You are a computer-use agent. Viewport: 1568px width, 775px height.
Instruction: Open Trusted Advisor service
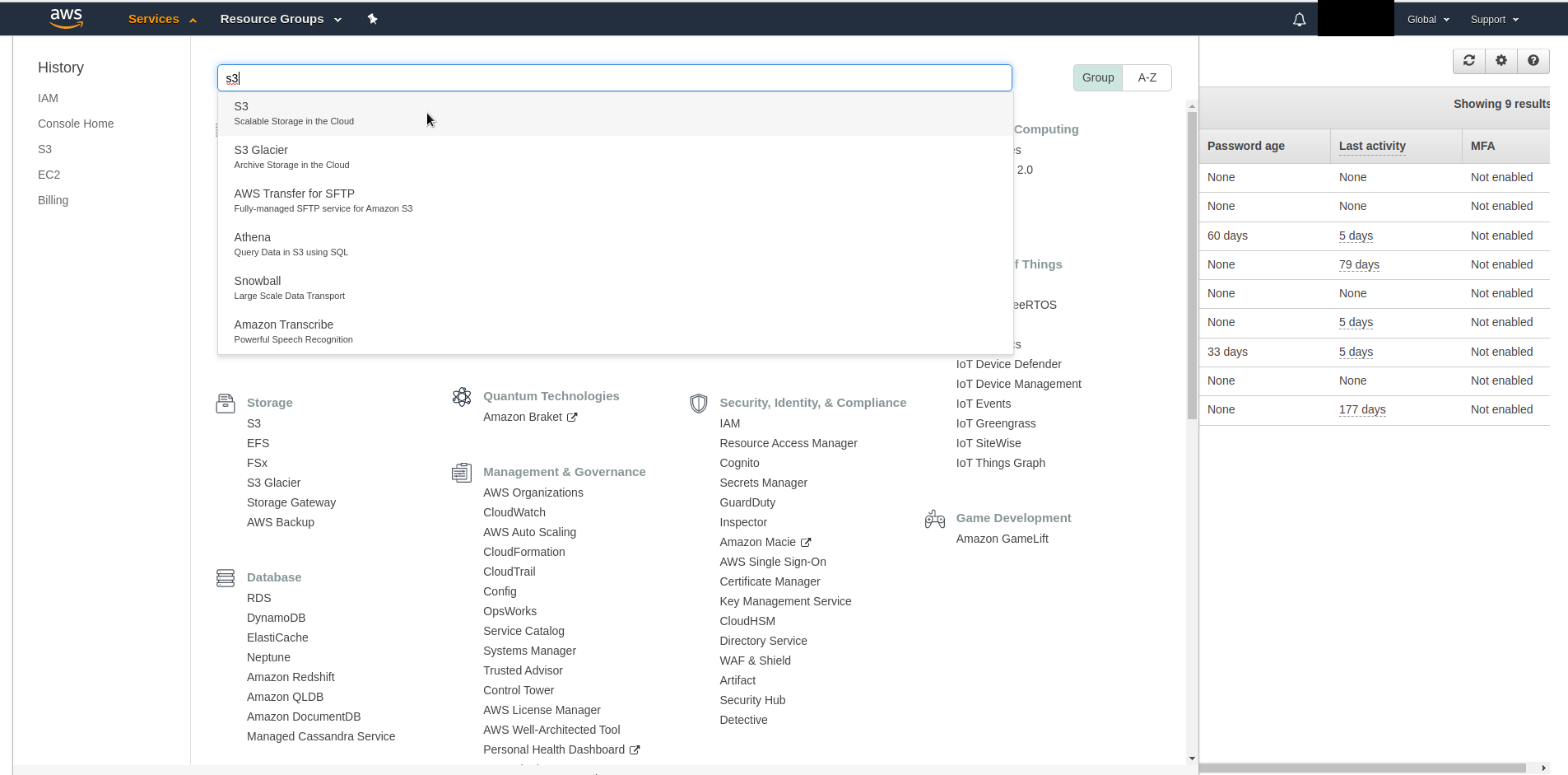click(x=523, y=670)
